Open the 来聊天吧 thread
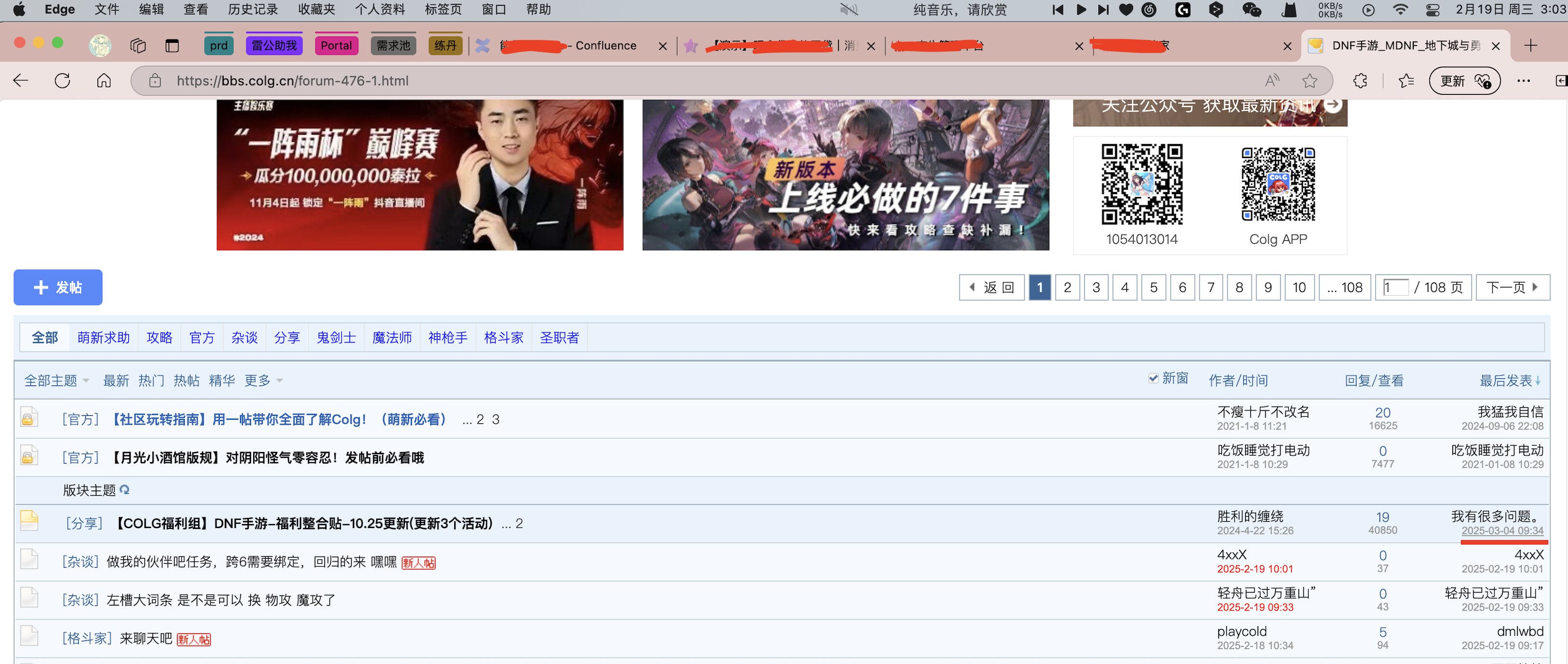This screenshot has width=1568, height=664. pos(146,638)
